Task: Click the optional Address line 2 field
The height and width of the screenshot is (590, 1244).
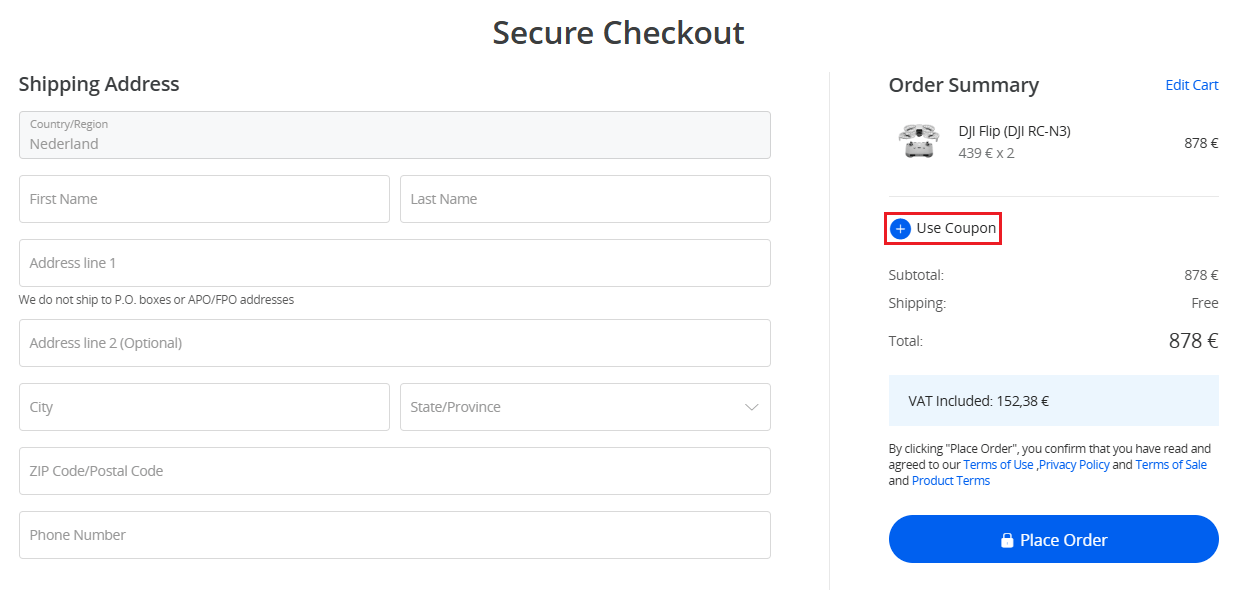Action: [x=394, y=343]
